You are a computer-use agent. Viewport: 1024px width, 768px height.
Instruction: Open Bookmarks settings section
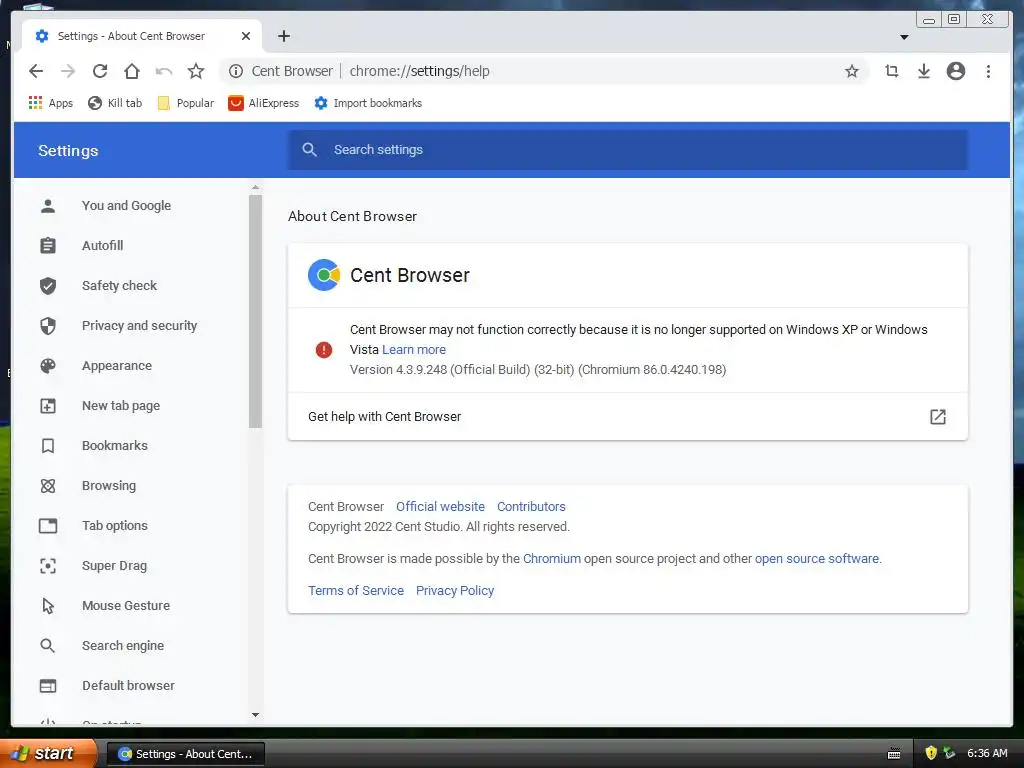[115, 445]
